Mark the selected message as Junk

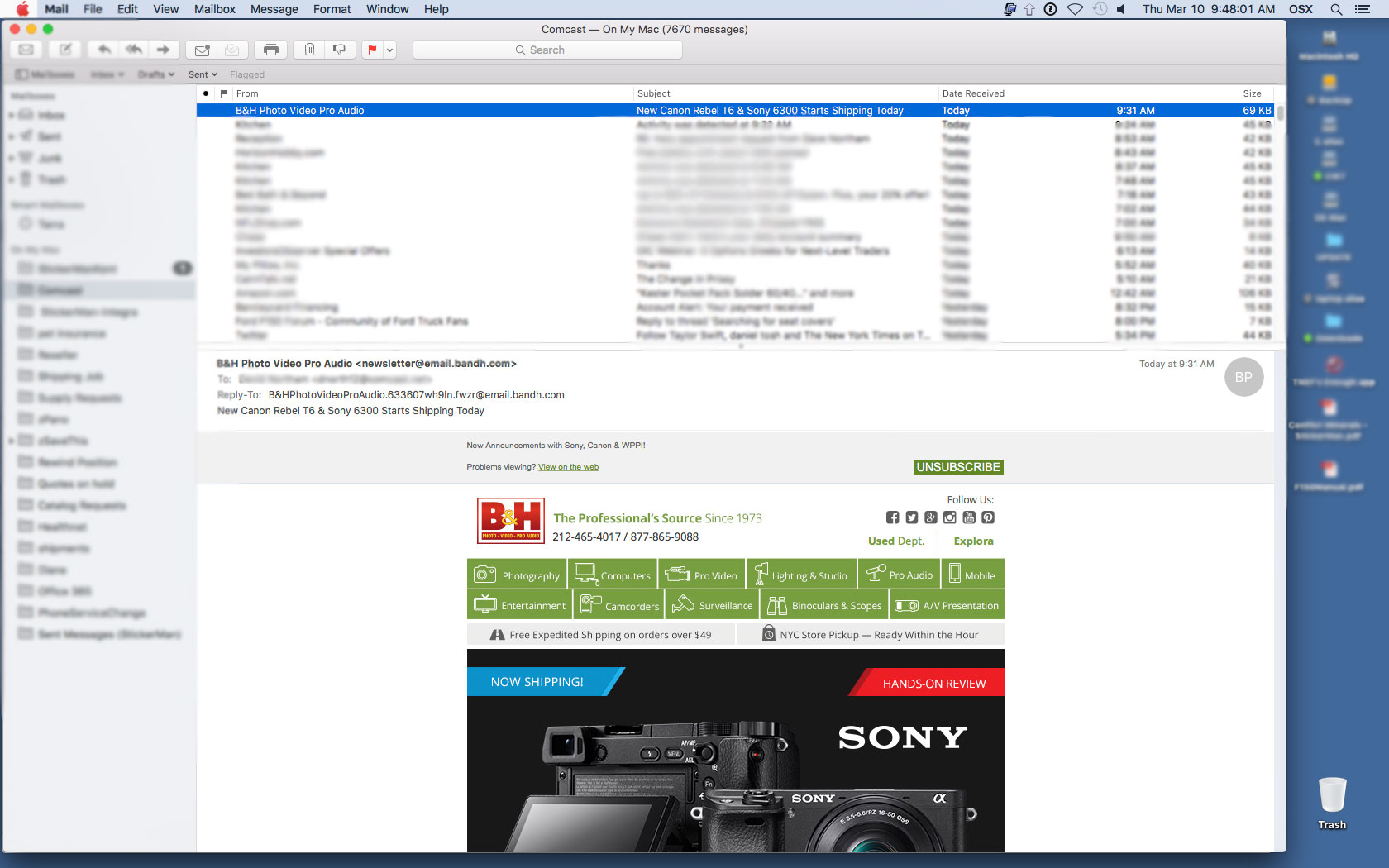pos(340,50)
